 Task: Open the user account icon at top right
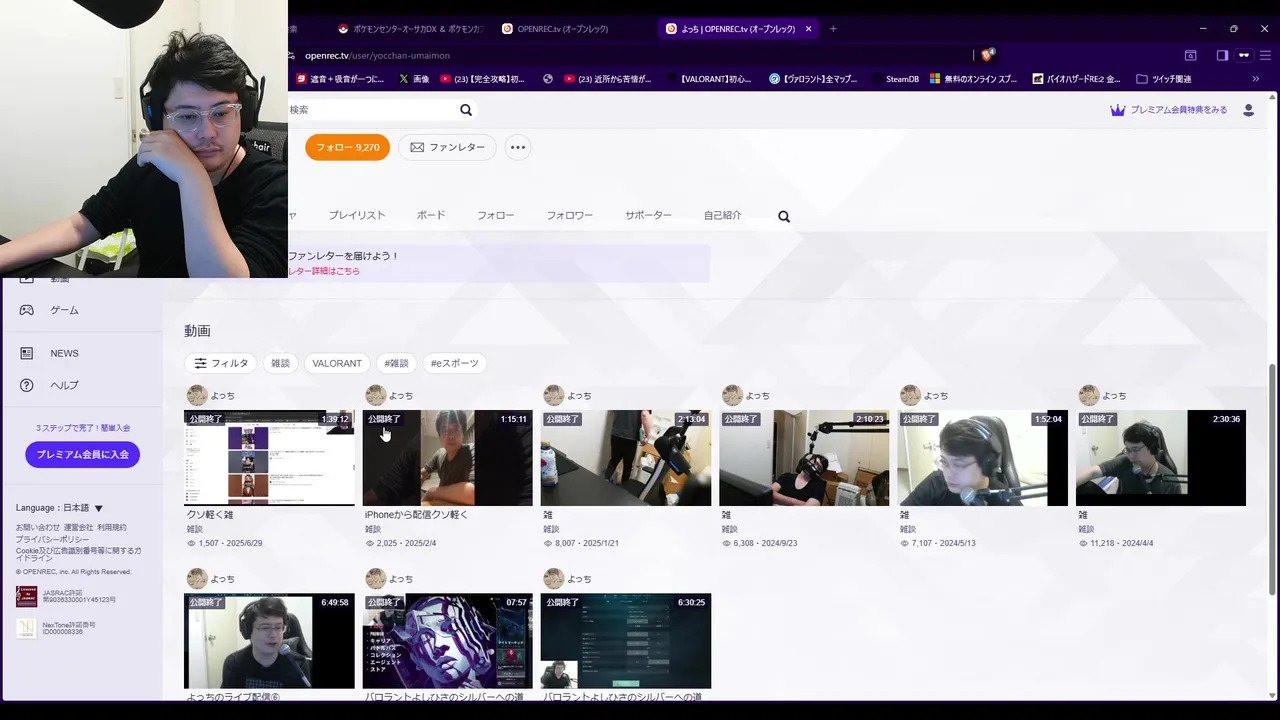(x=1248, y=110)
